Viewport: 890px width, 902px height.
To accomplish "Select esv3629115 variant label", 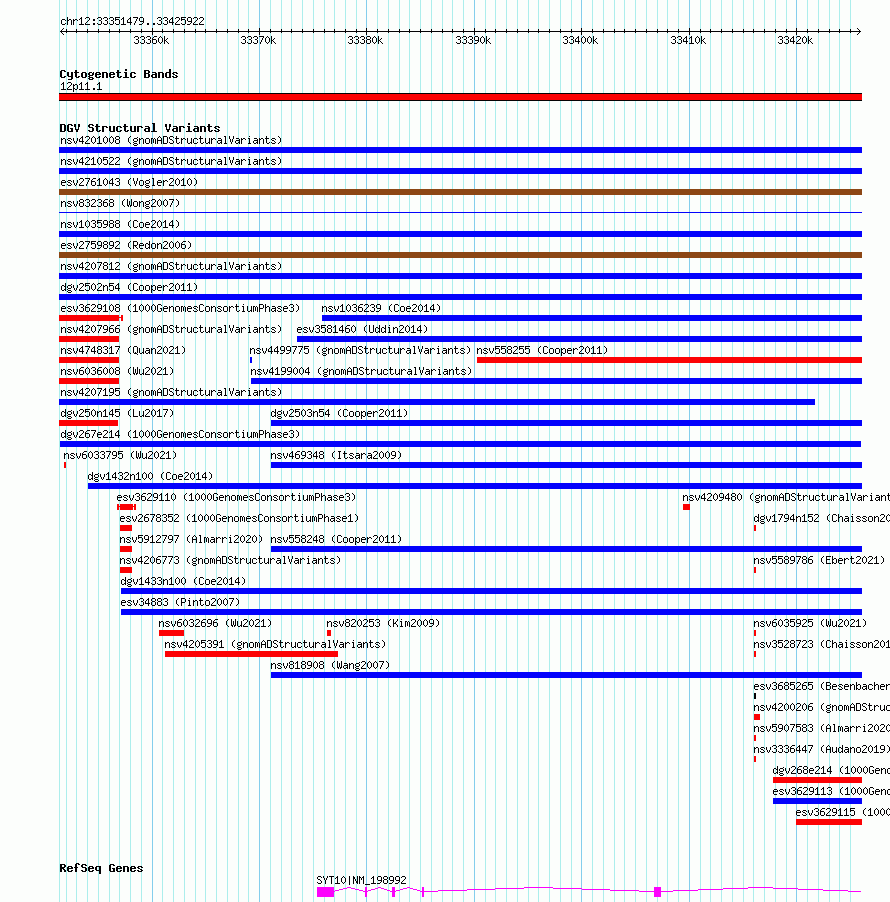I will click(x=843, y=812).
